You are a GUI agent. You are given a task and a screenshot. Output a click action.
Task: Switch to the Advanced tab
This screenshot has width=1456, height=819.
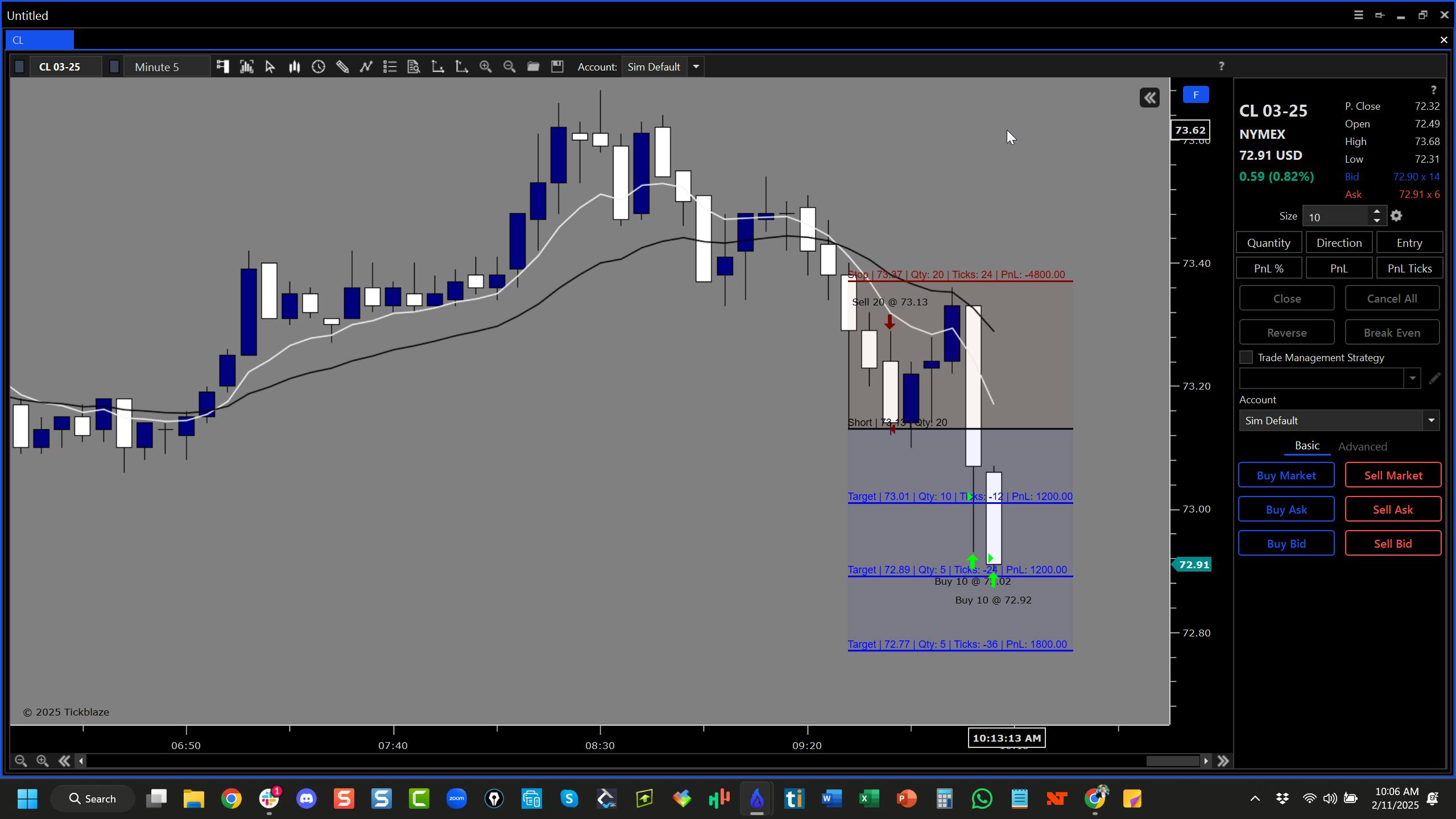(1362, 446)
